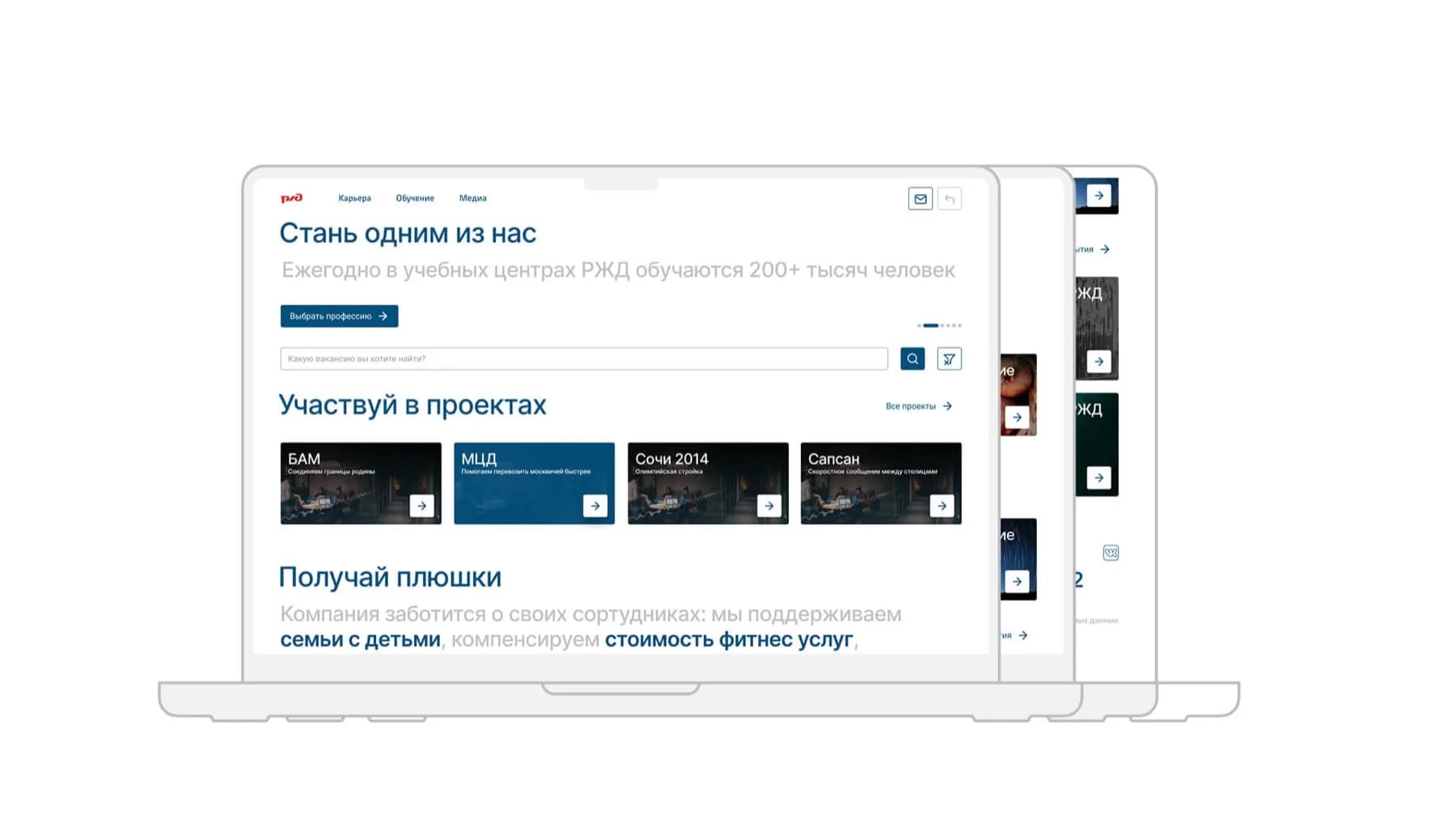Click the arrow on БАМ card
Screen dimensions: 1456x819
(421, 506)
